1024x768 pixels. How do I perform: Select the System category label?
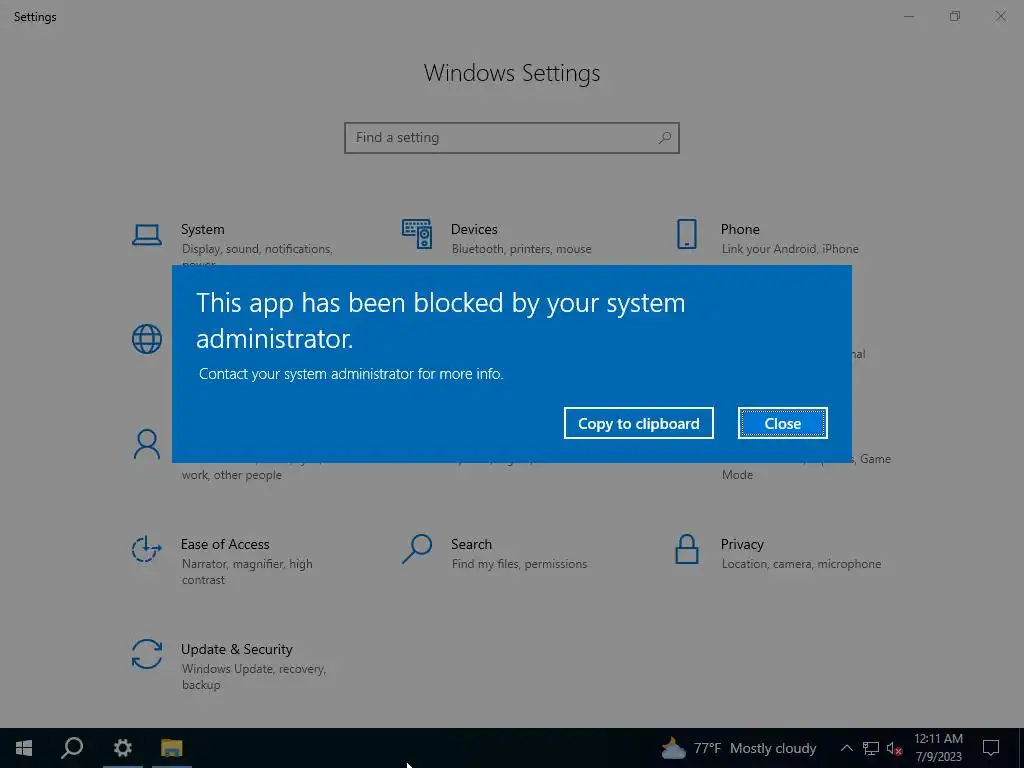pyautogui.click(x=202, y=229)
